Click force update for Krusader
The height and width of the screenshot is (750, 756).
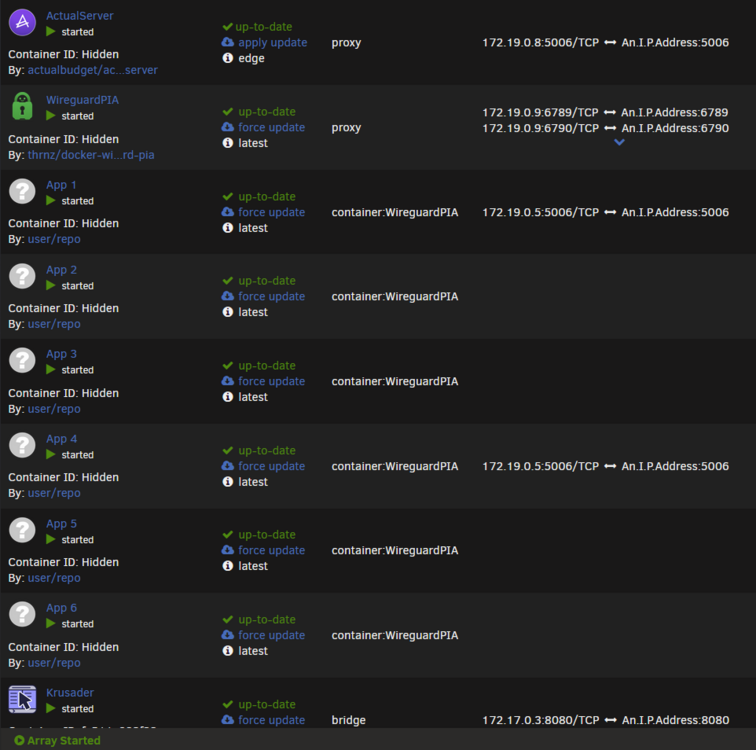tap(271, 720)
